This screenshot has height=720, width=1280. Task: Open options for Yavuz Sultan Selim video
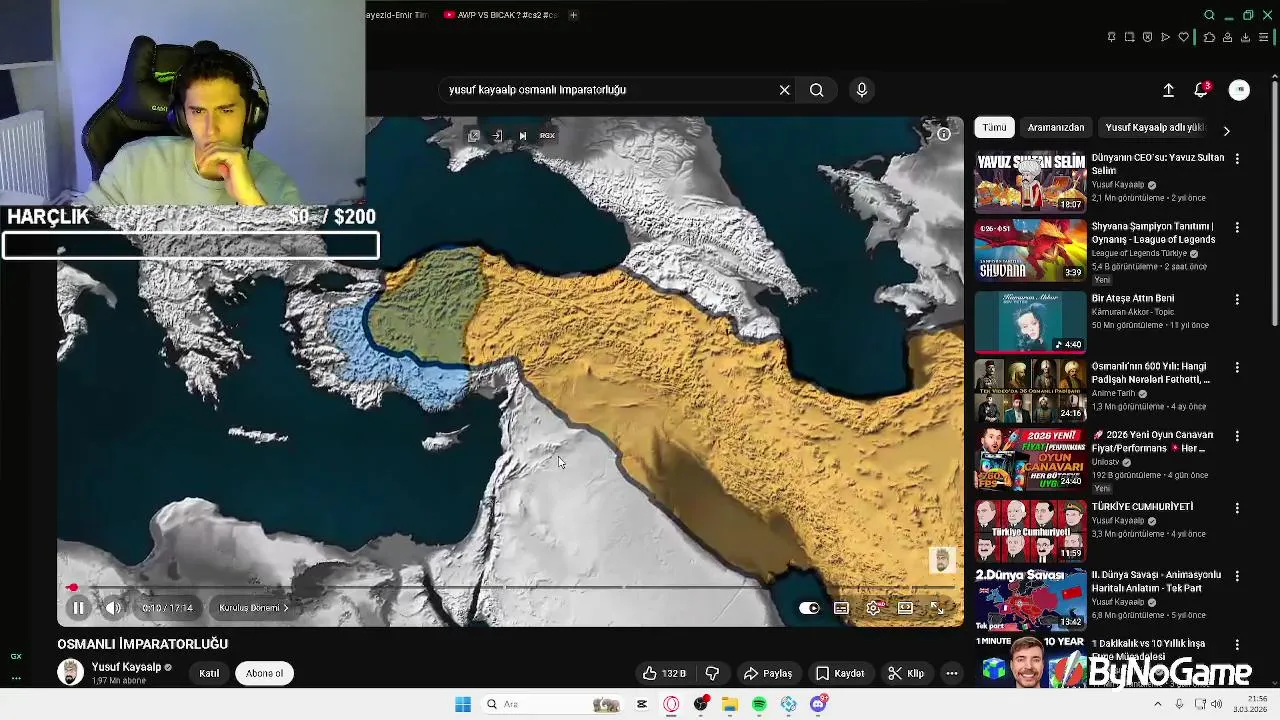pos(1237,159)
